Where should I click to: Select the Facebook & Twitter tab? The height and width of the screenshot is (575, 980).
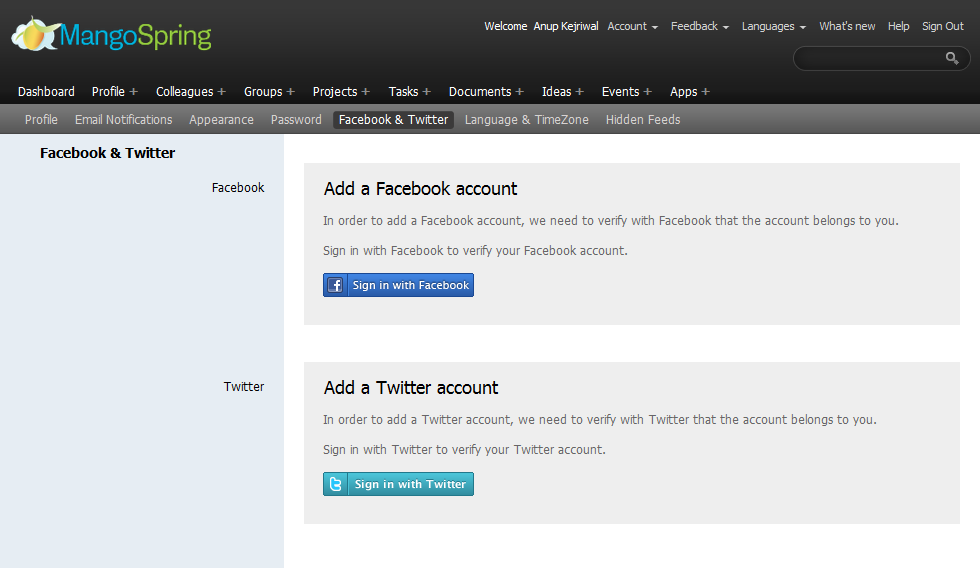point(393,119)
